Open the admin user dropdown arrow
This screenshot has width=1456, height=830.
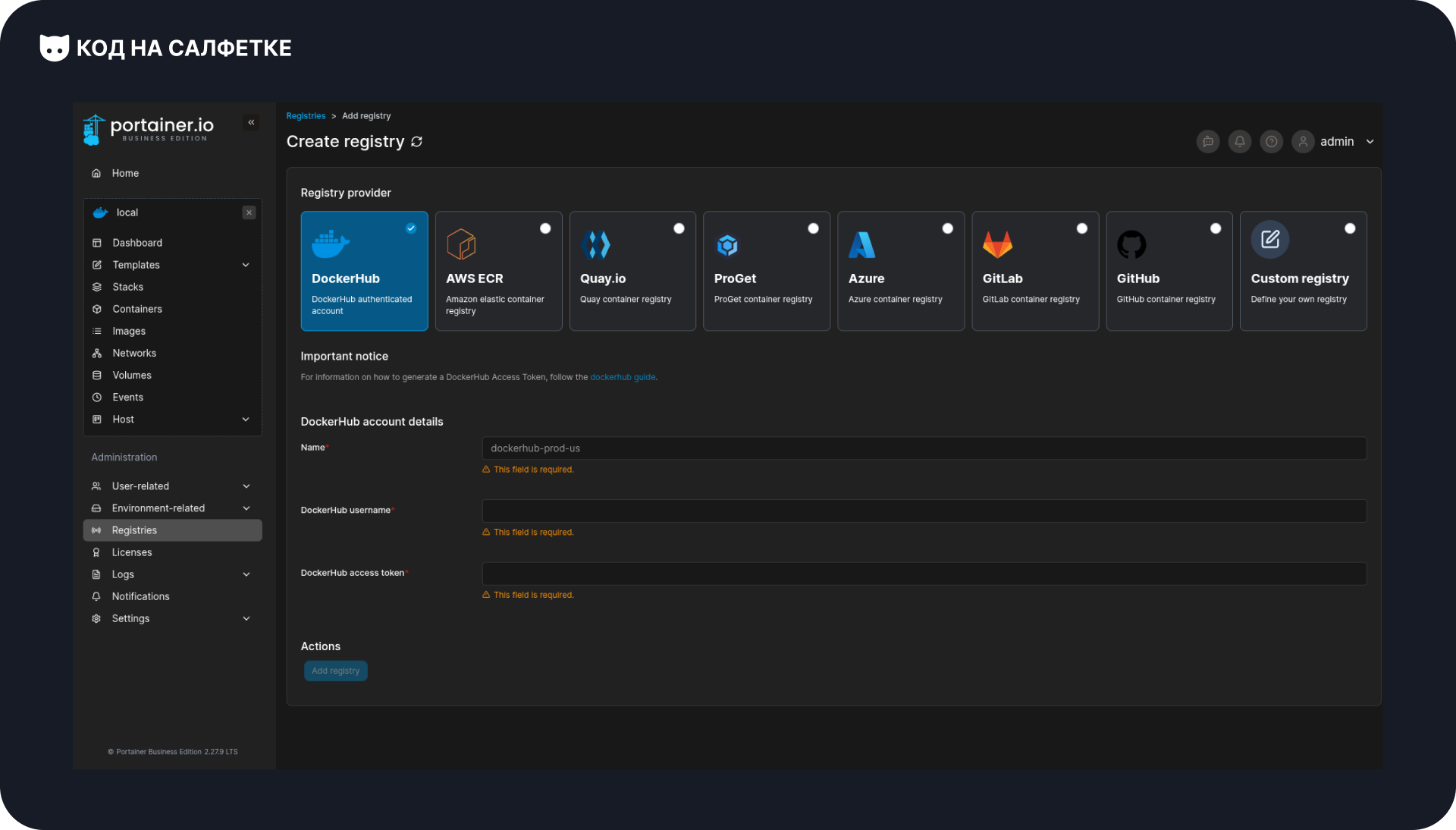tap(1370, 142)
